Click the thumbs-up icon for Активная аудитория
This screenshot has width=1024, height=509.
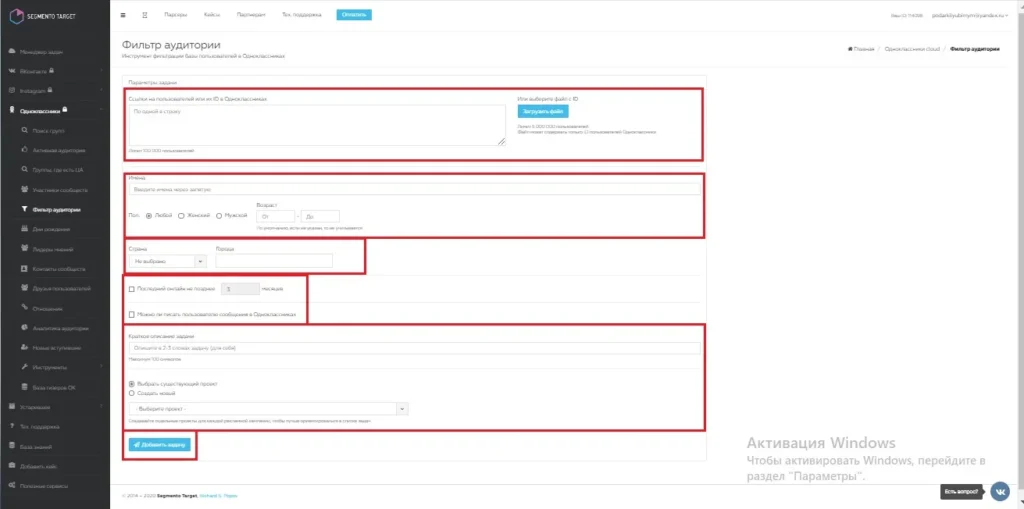[24, 150]
